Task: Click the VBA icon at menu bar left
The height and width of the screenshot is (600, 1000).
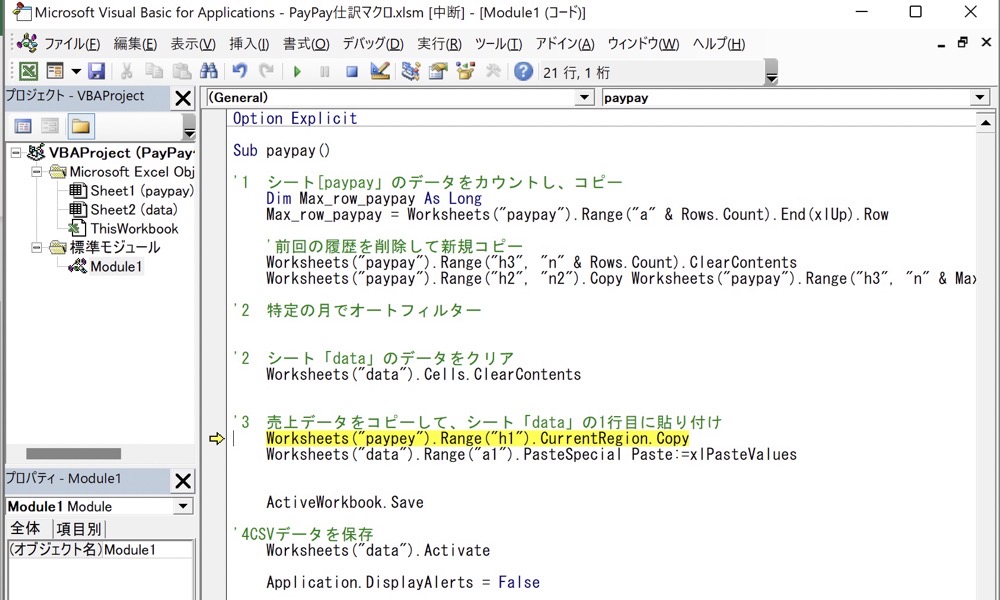Action: [27, 43]
